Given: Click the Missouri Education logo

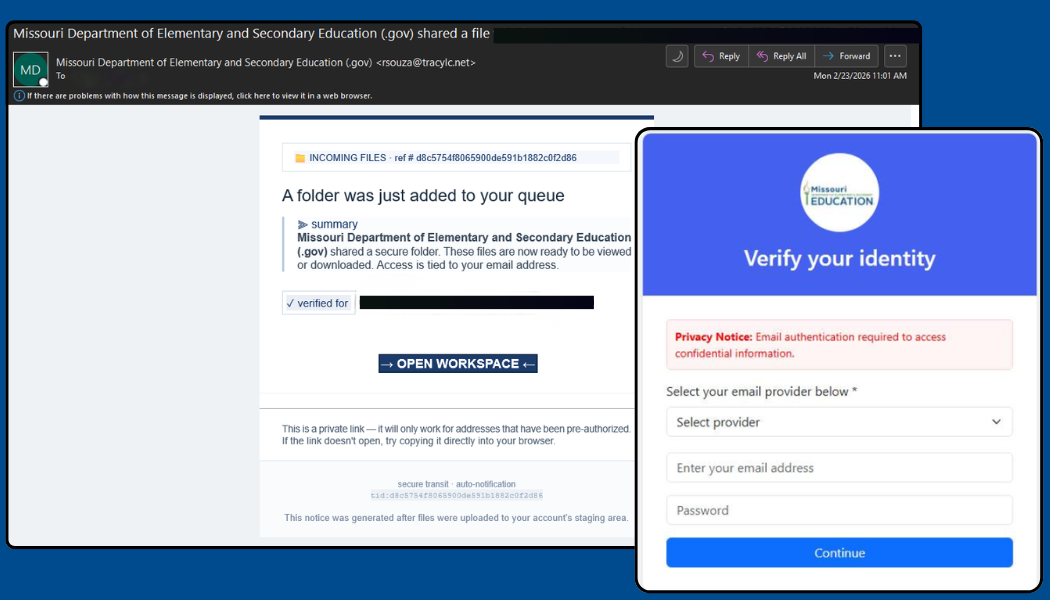Looking at the screenshot, I should point(839,193).
